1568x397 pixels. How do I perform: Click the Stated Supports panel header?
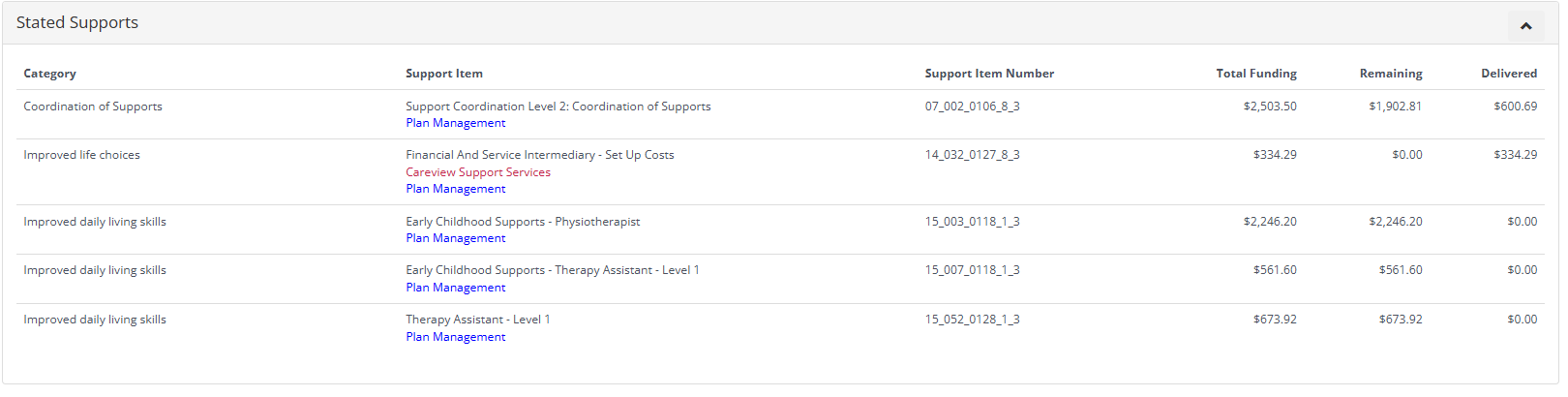(x=77, y=22)
